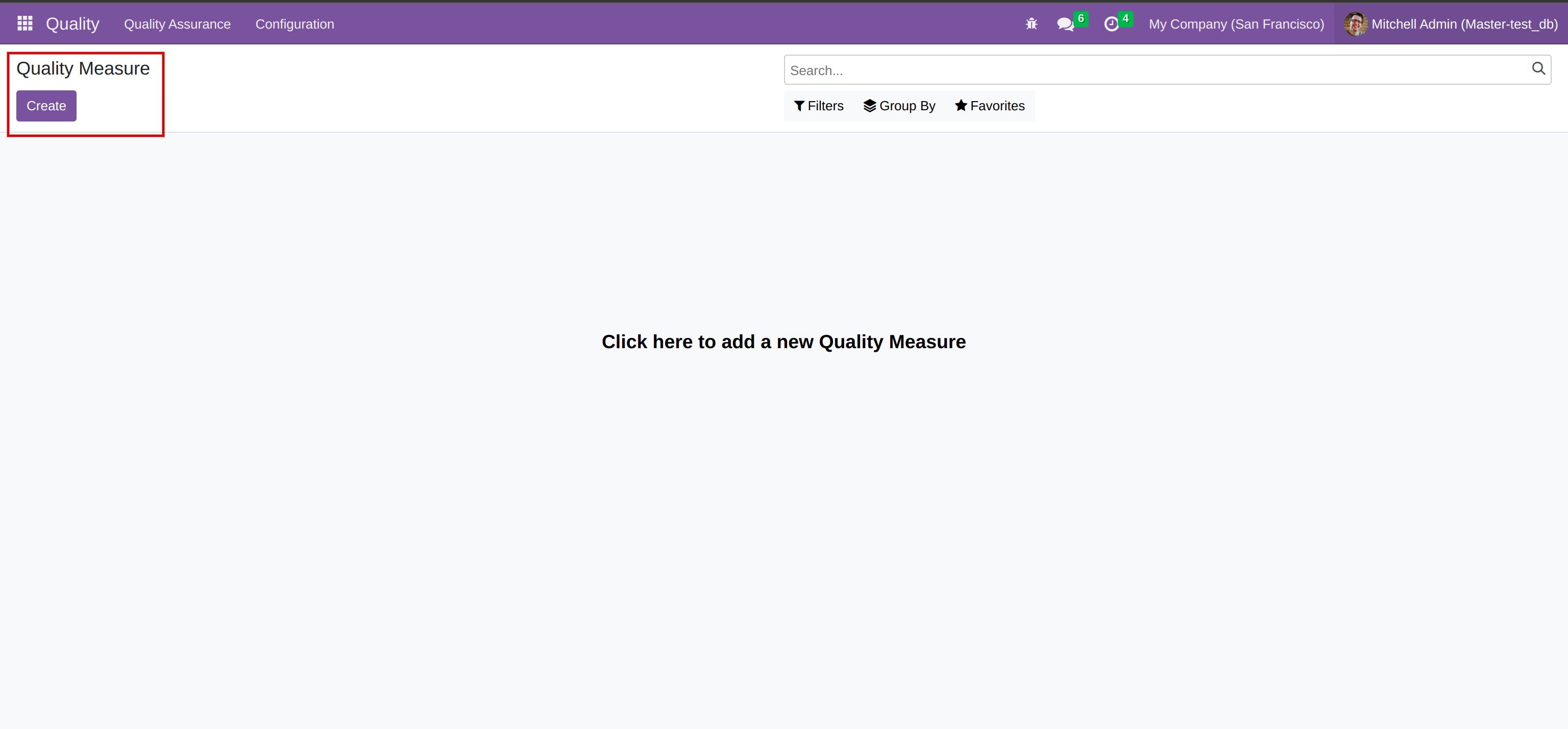The height and width of the screenshot is (729, 1568).
Task: Open the apps grid menu icon
Action: (x=25, y=24)
